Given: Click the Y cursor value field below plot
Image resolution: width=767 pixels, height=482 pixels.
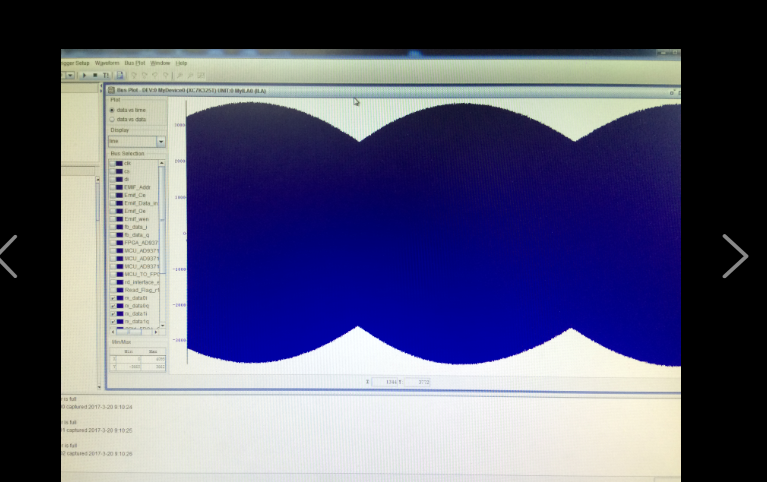Looking at the screenshot, I should point(417,382).
